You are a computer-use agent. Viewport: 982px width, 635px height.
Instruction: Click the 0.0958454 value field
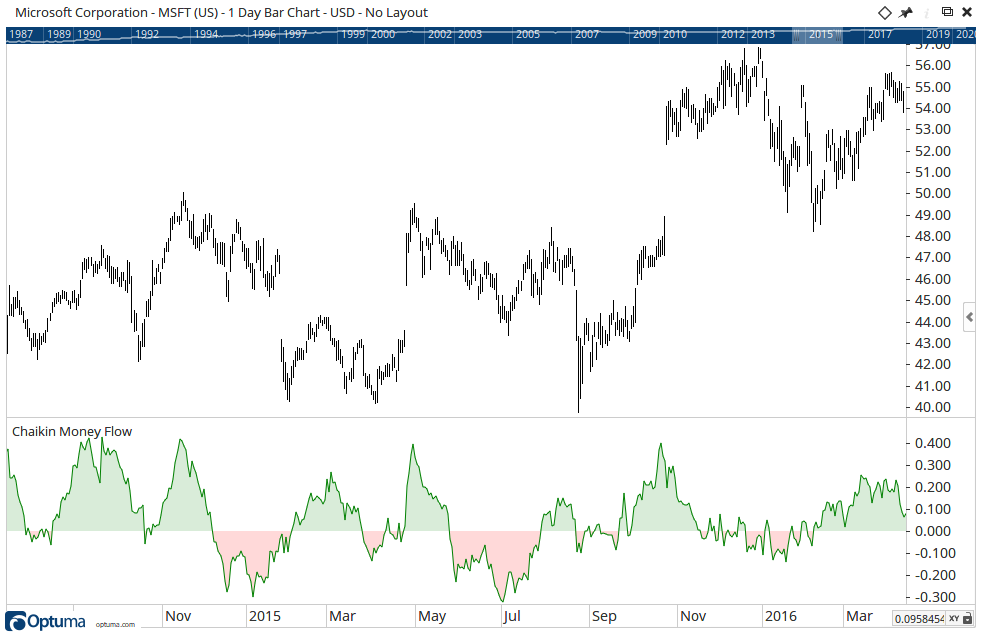point(919,619)
